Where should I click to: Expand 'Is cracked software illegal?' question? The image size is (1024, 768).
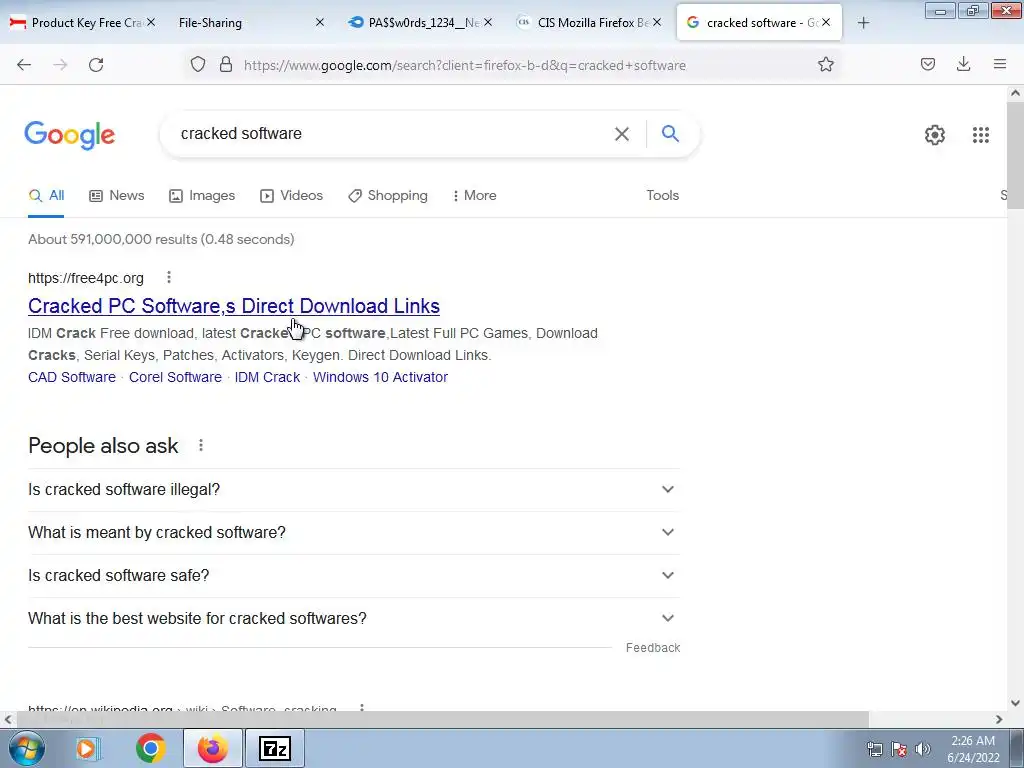coord(354,490)
